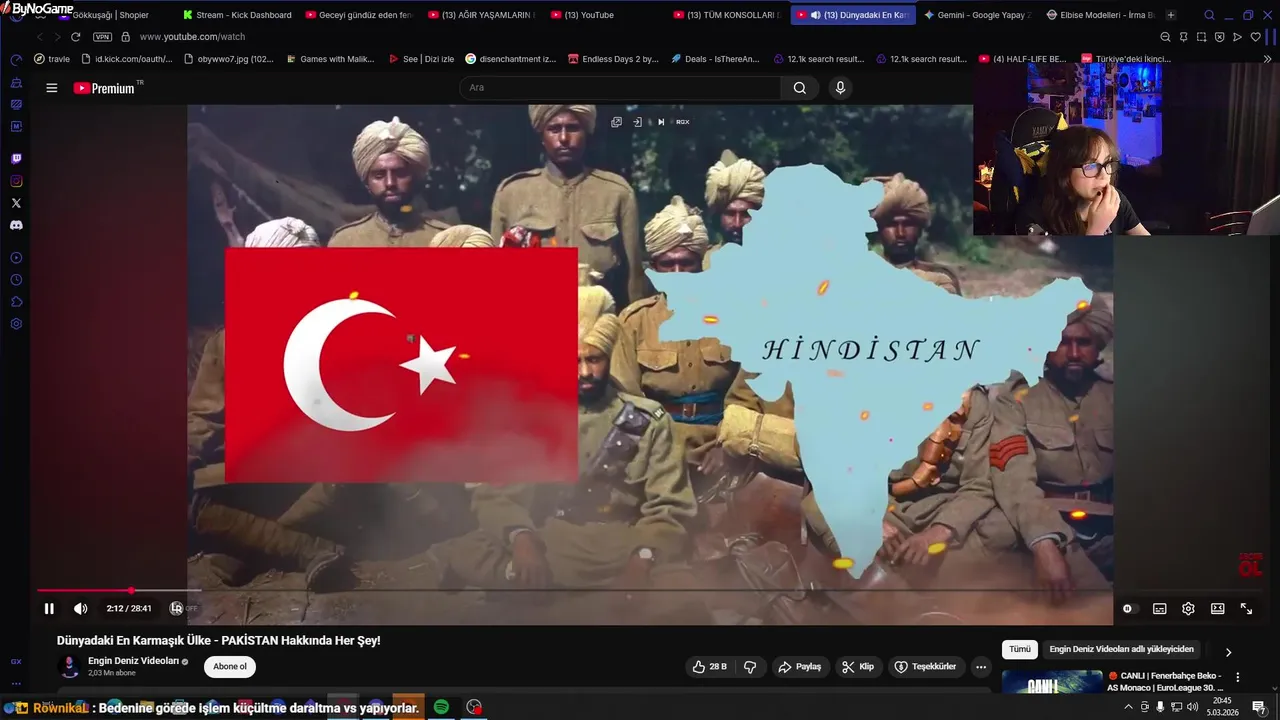Show next filter chips with chevron arrow
The height and width of the screenshot is (720, 1280).
(x=1229, y=652)
